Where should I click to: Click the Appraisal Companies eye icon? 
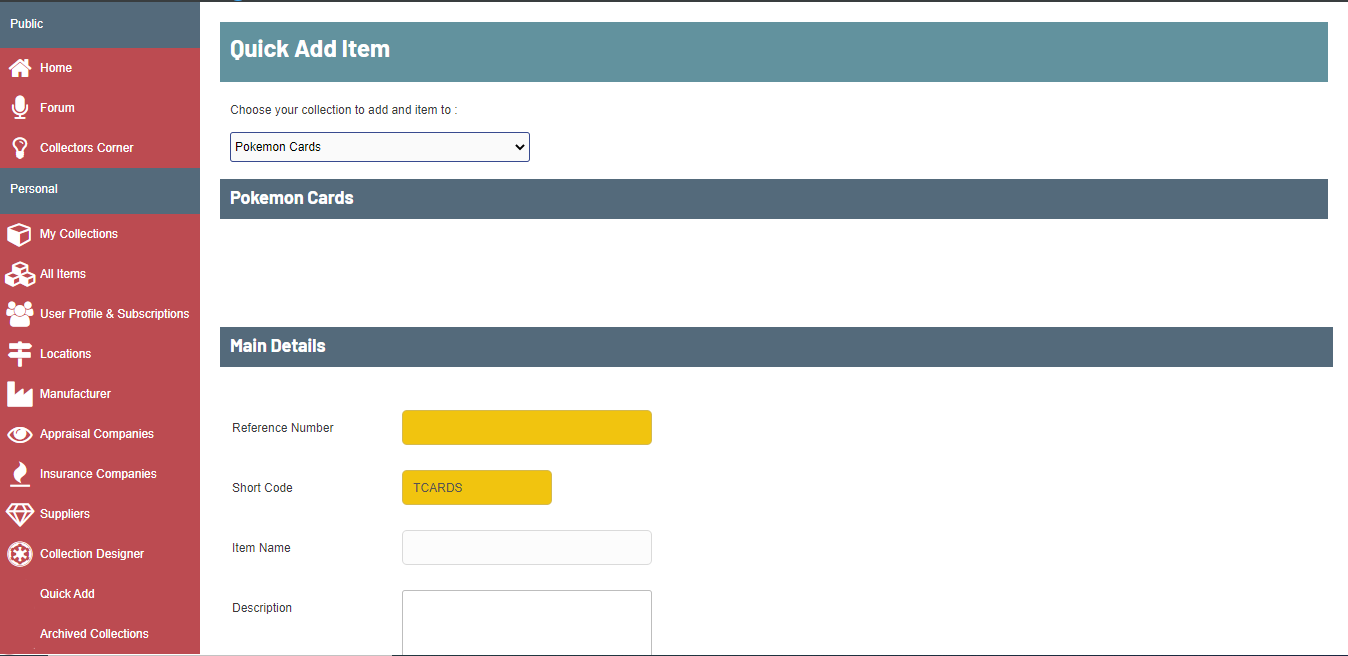coord(20,434)
